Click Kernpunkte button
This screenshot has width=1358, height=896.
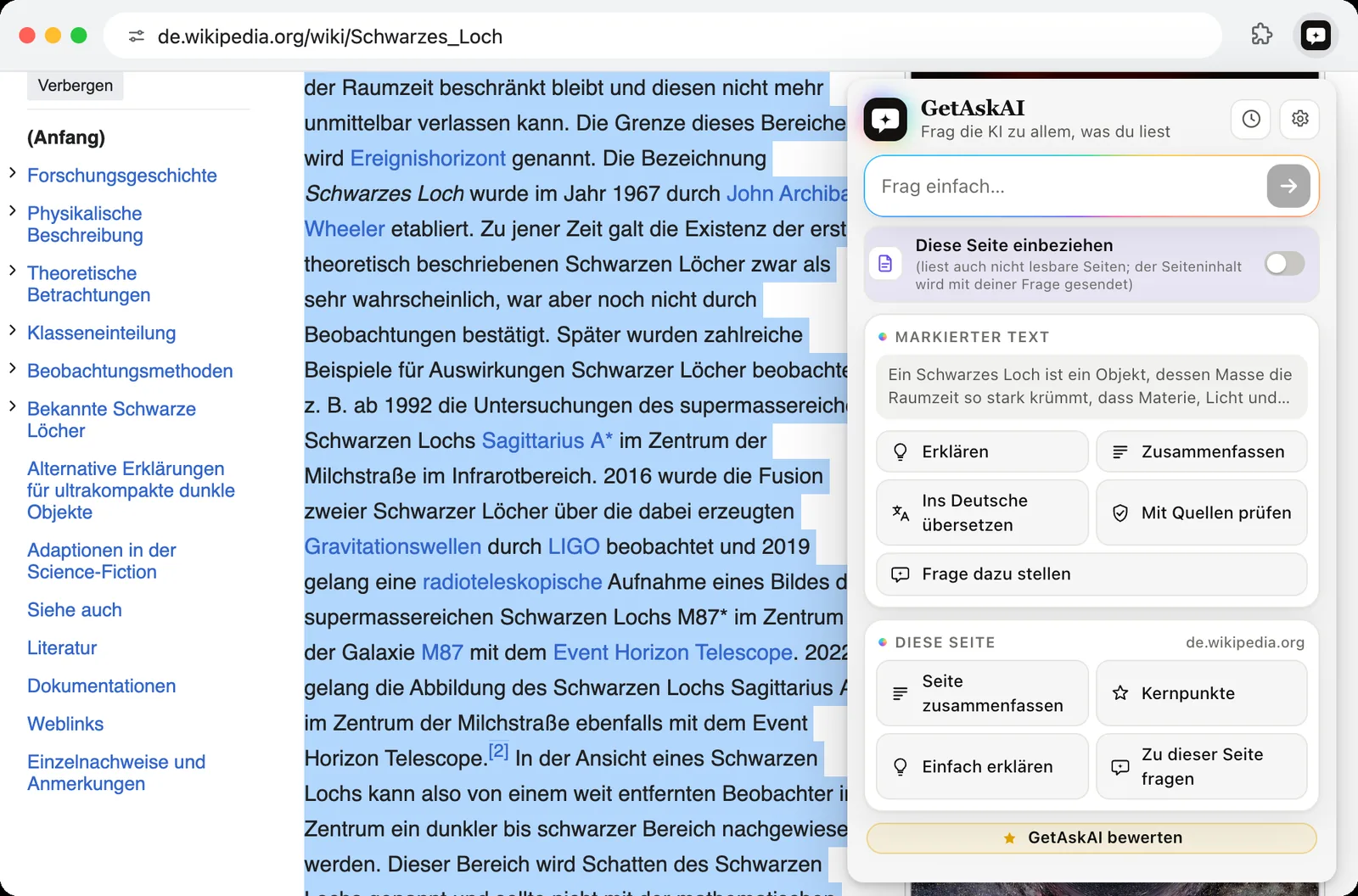pos(1201,693)
